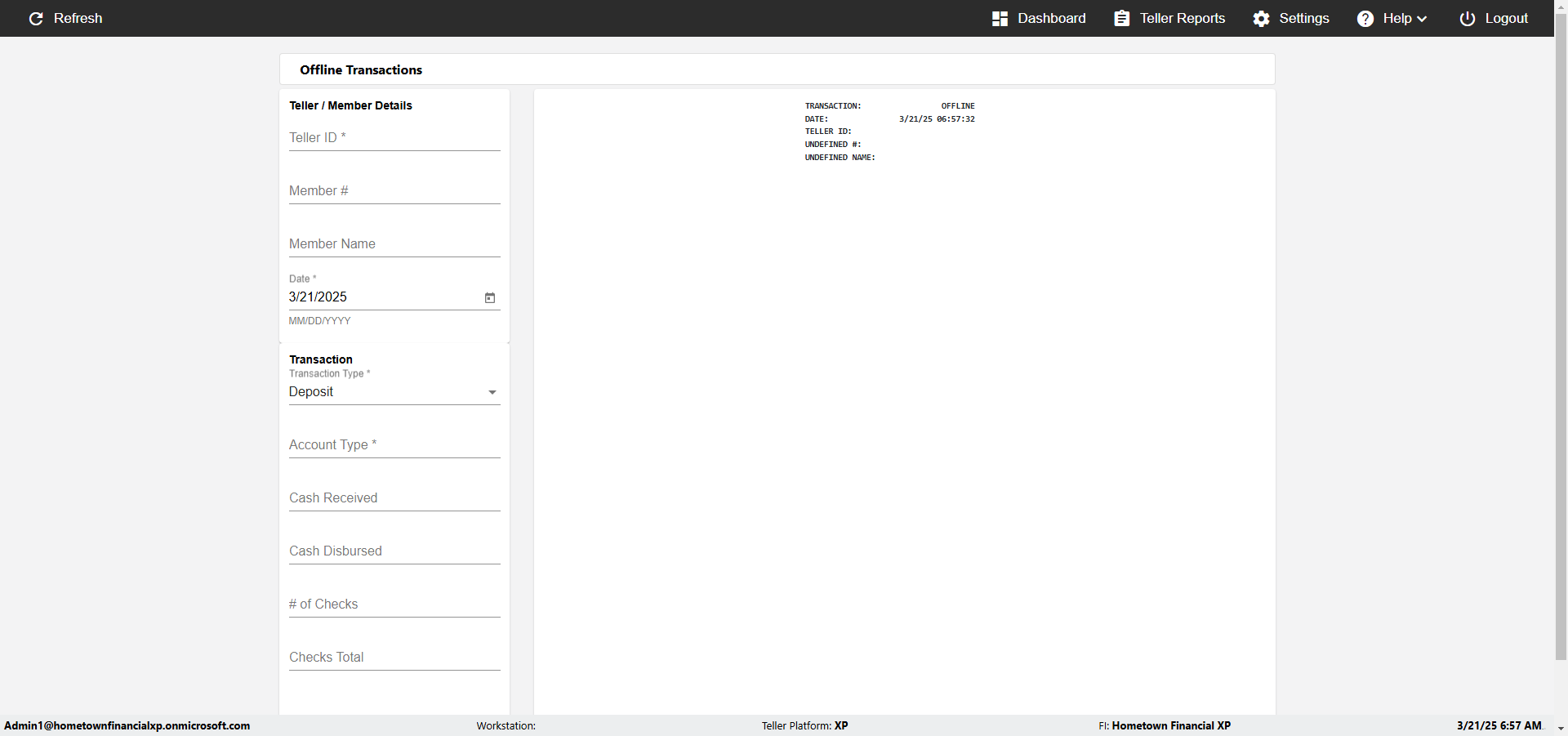Click the page vertical scrollbar thumb
Screen dimensions: 1568x736
coord(1561,335)
